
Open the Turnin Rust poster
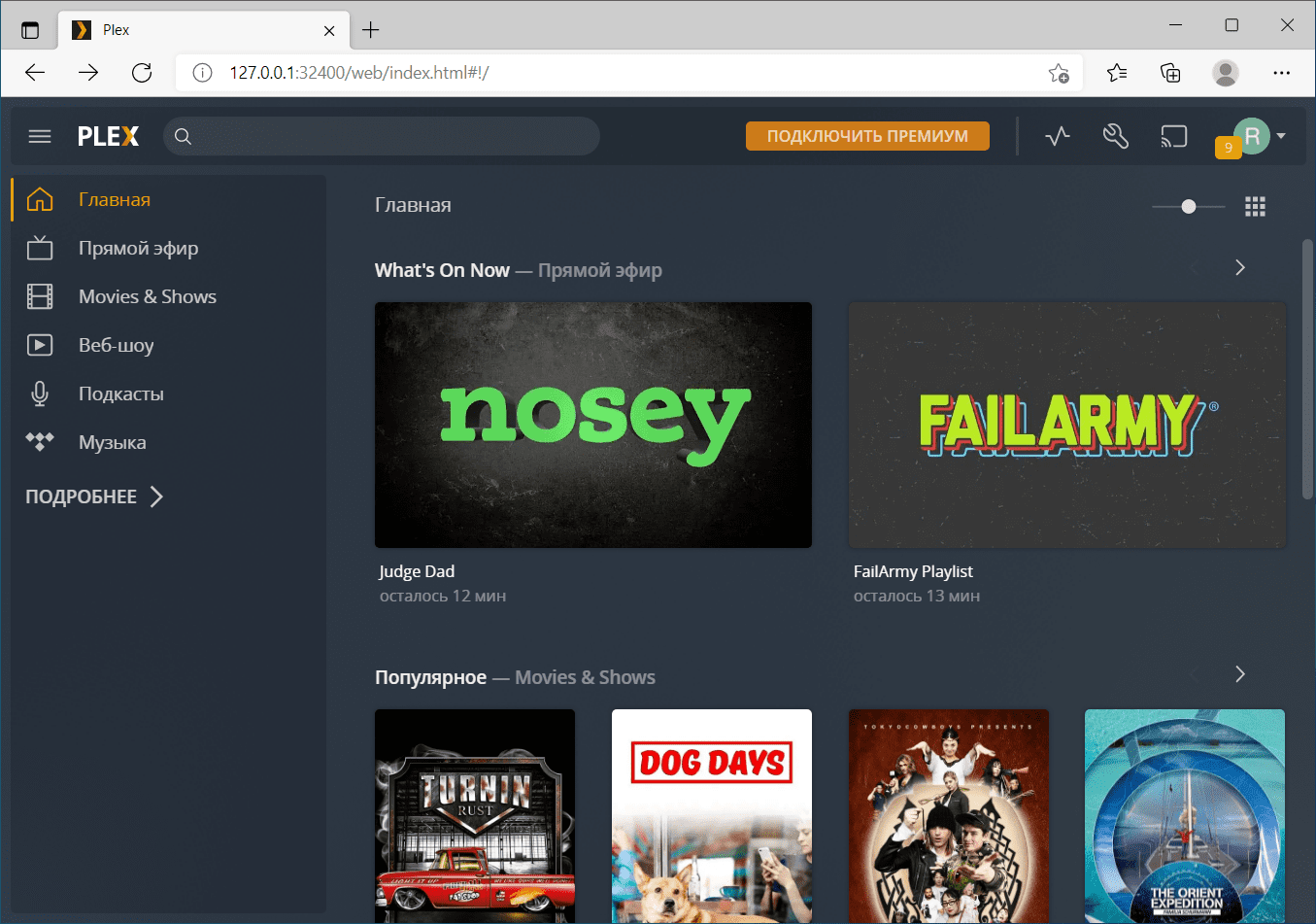click(x=475, y=816)
